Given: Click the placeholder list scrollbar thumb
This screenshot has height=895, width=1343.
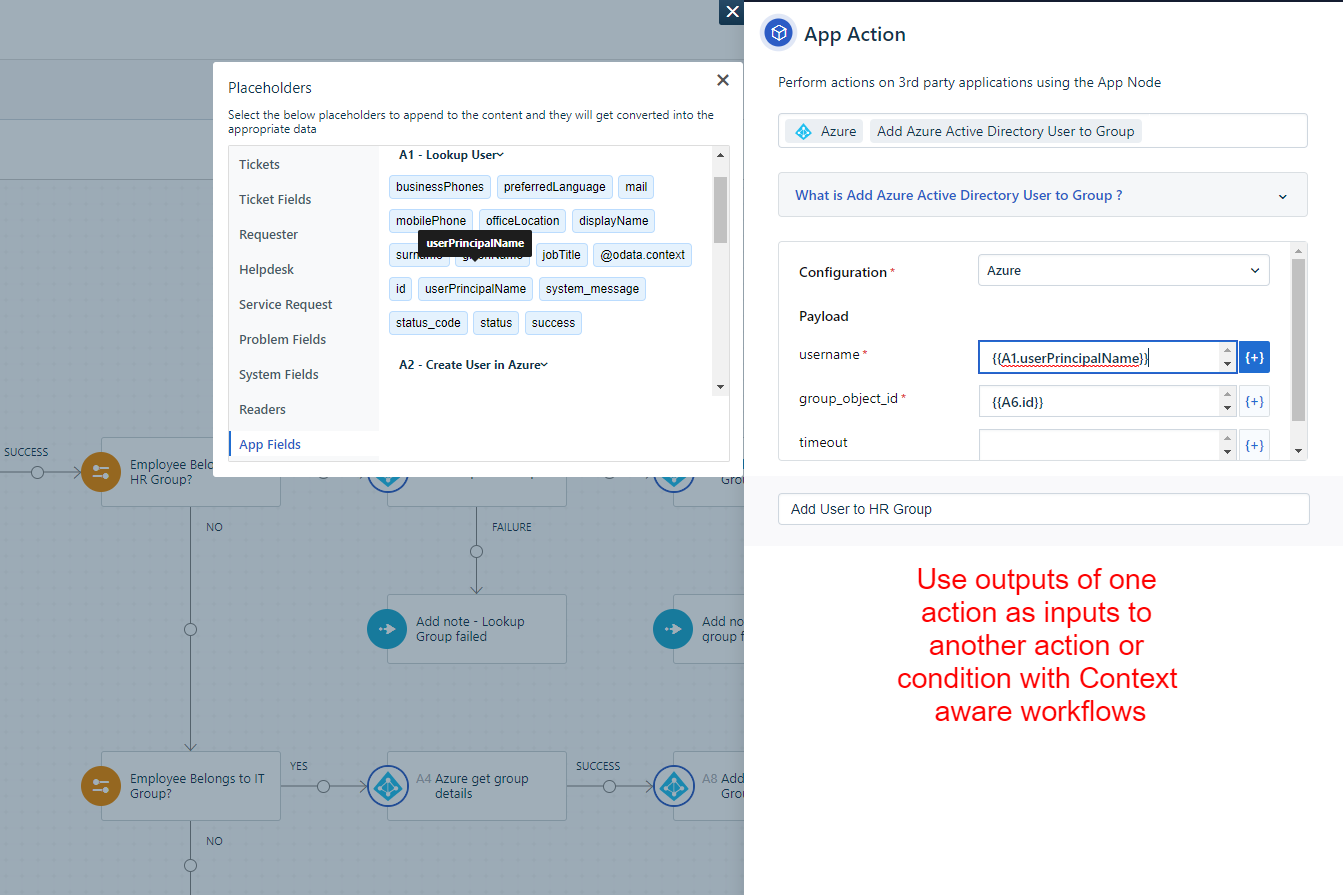Looking at the screenshot, I should tap(720, 210).
